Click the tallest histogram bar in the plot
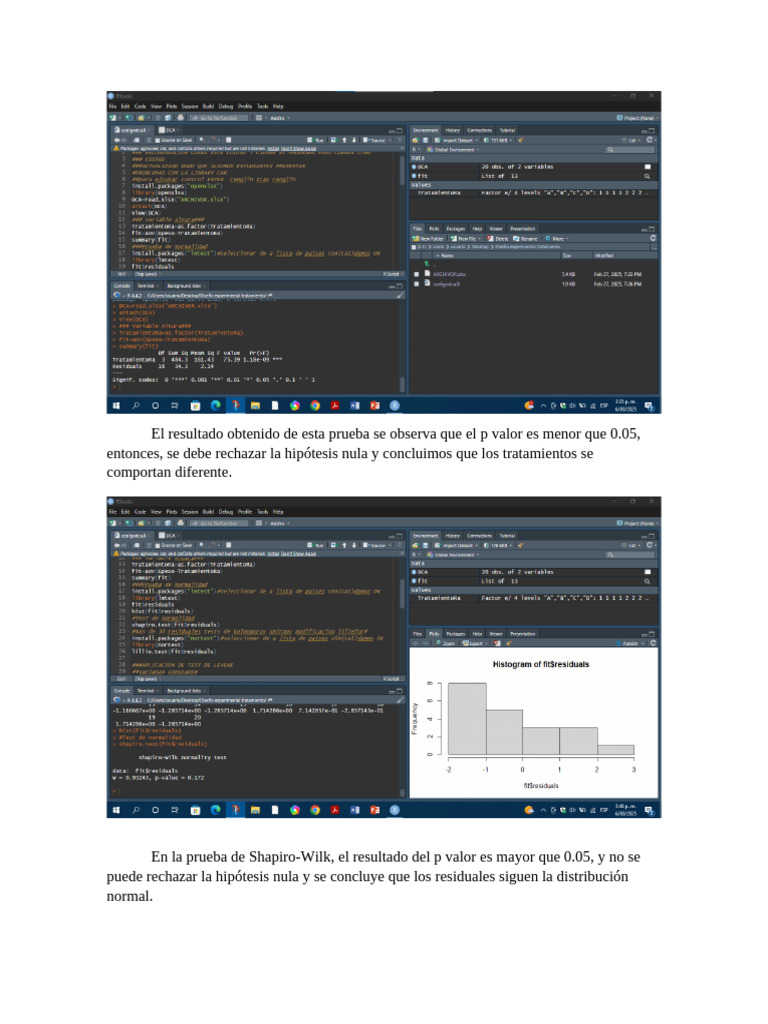The width and height of the screenshot is (768, 1024). [x=467, y=719]
